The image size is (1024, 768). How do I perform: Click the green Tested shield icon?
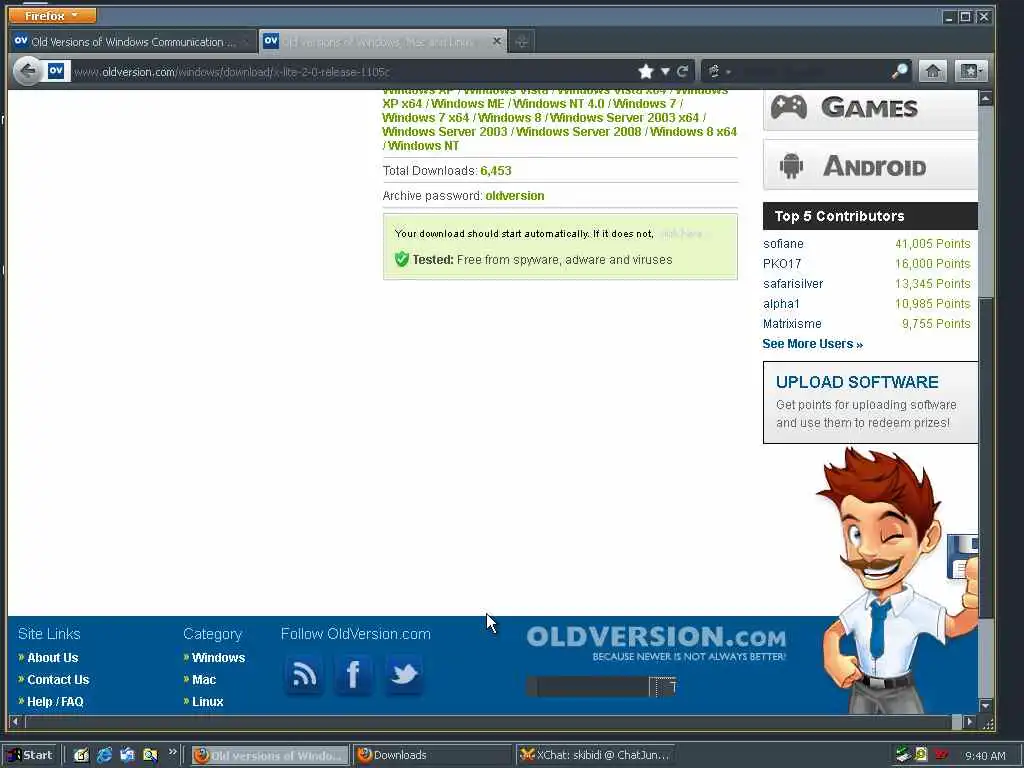pos(402,259)
